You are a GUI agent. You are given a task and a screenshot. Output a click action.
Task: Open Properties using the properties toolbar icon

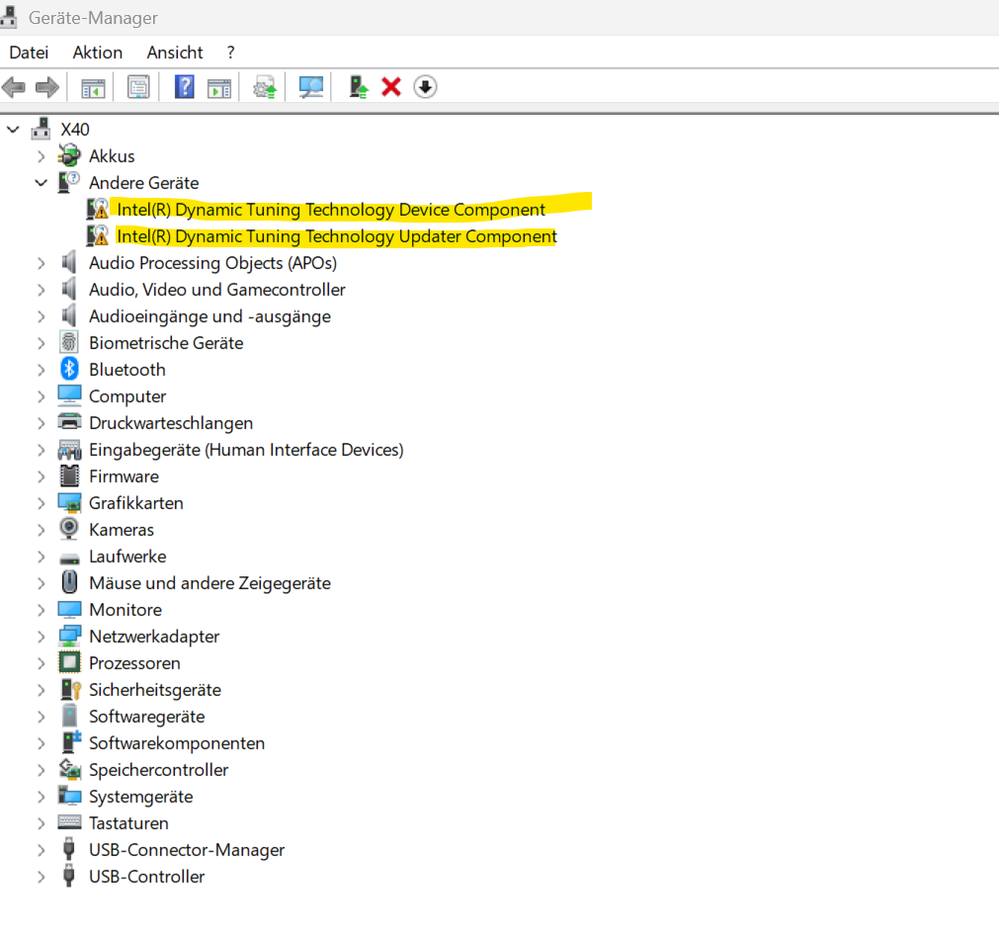click(x=138, y=86)
